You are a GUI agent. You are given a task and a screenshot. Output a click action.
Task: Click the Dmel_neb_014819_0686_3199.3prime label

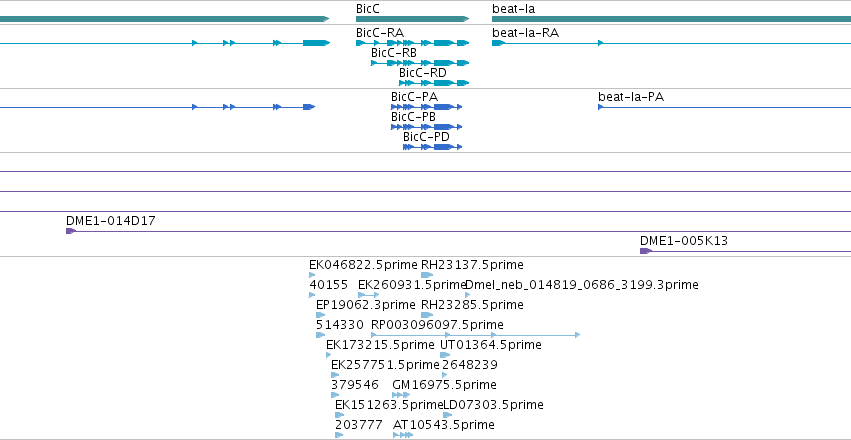point(582,285)
